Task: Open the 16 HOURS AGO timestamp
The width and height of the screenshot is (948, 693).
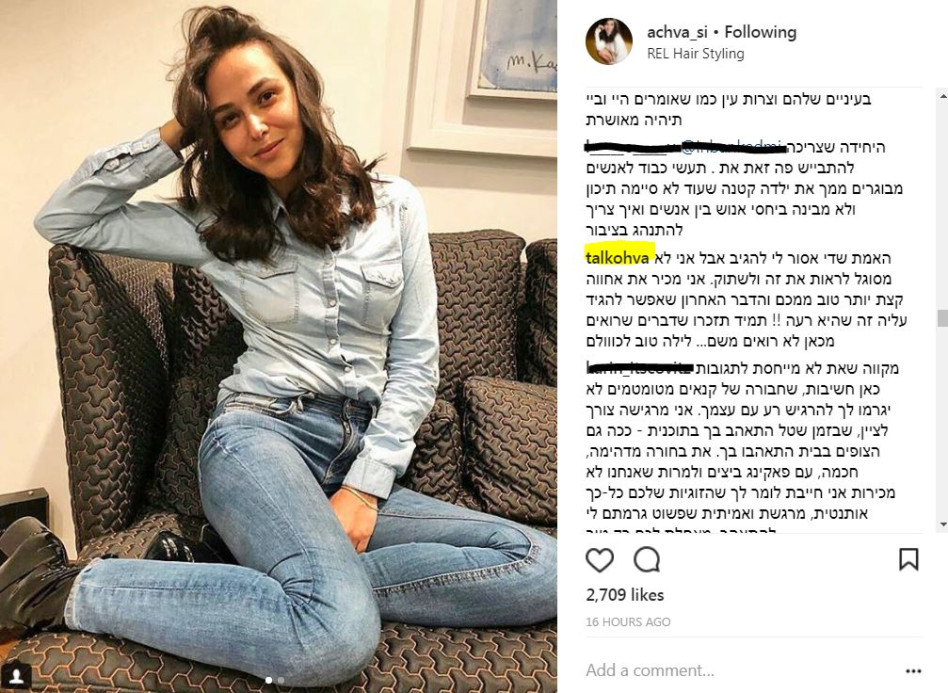Action: (628, 622)
